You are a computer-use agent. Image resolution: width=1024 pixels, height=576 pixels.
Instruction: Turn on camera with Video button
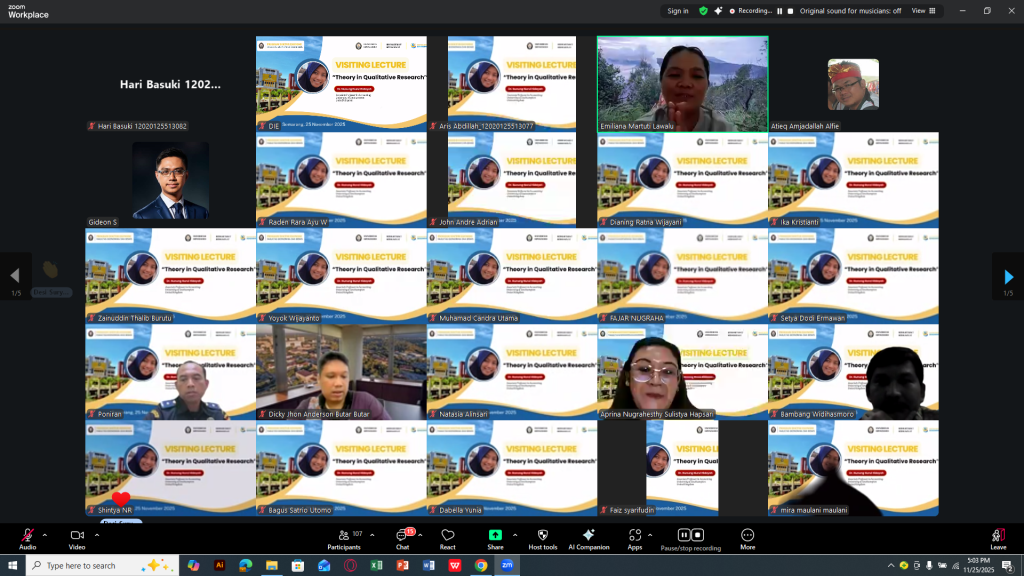[x=77, y=537]
